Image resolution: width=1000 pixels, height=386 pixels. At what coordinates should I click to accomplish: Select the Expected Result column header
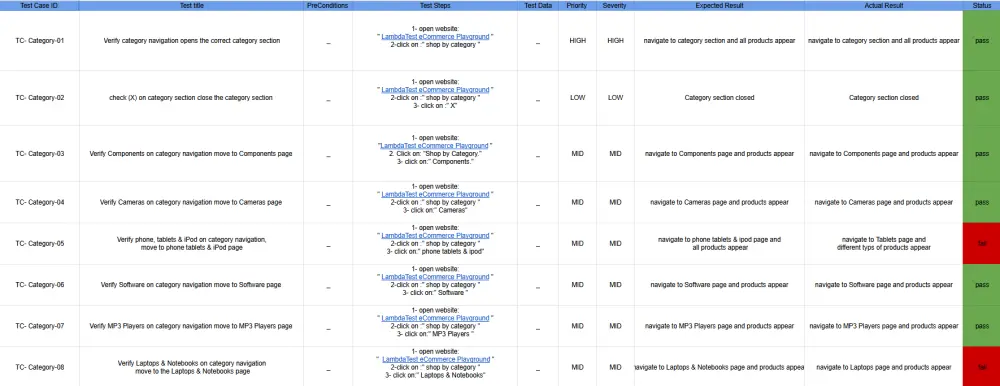719,5
